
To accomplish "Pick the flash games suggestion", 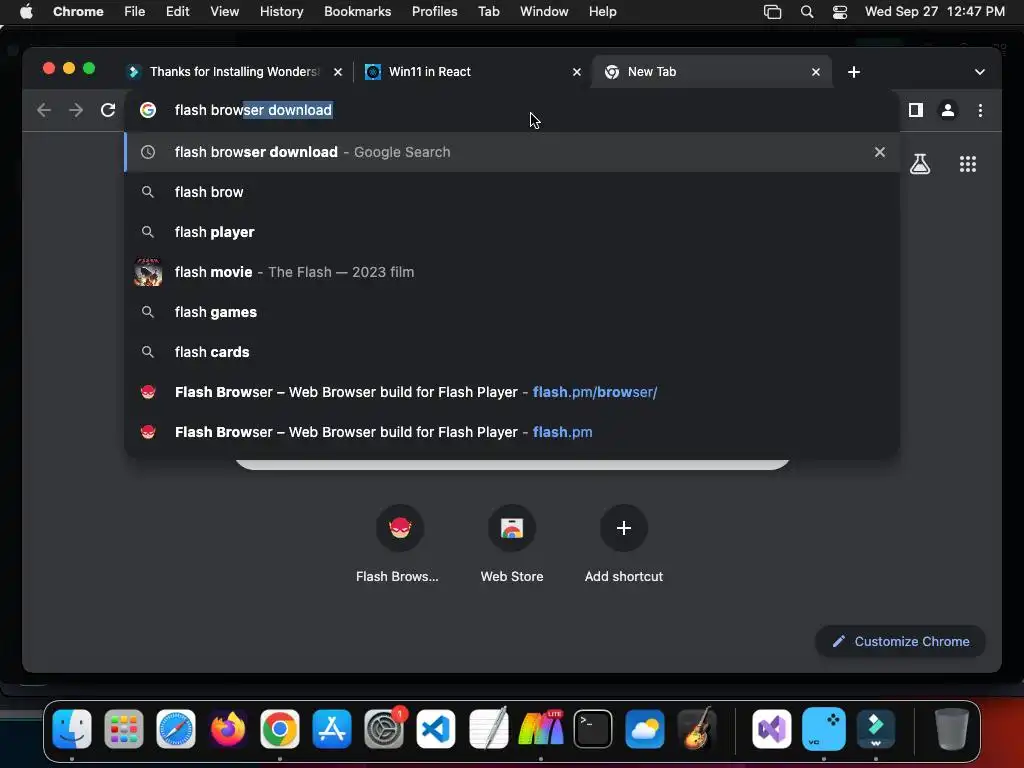I will click(511, 312).
